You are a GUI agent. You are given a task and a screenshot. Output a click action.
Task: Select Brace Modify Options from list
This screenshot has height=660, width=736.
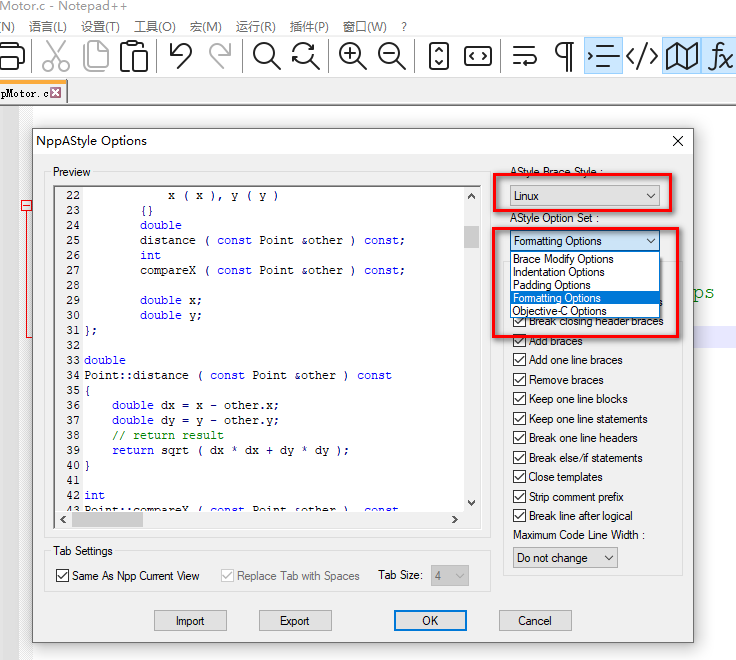coord(585,259)
